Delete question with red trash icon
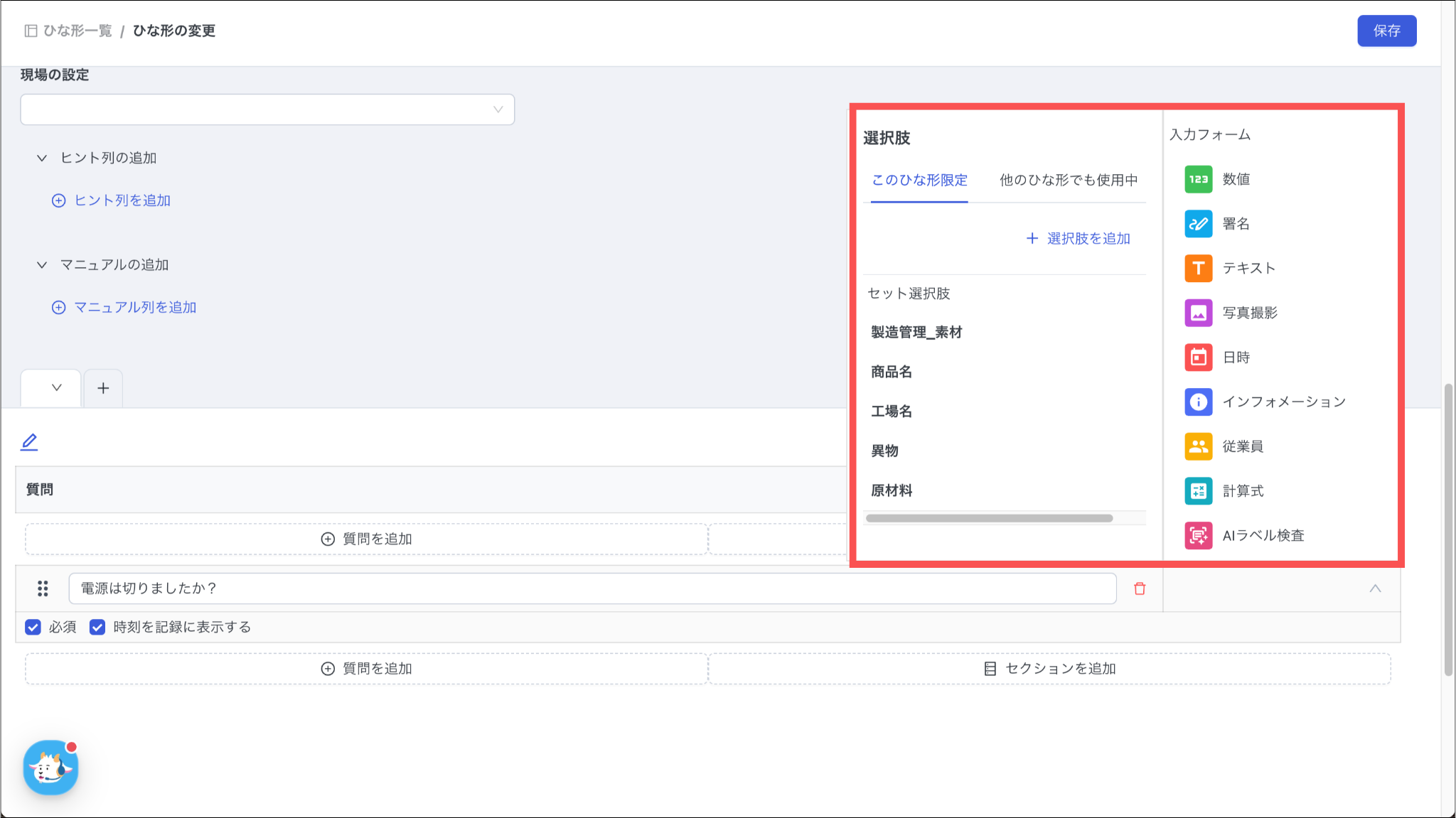The height and width of the screenshot is (818, 1456). click(1140, 588)
